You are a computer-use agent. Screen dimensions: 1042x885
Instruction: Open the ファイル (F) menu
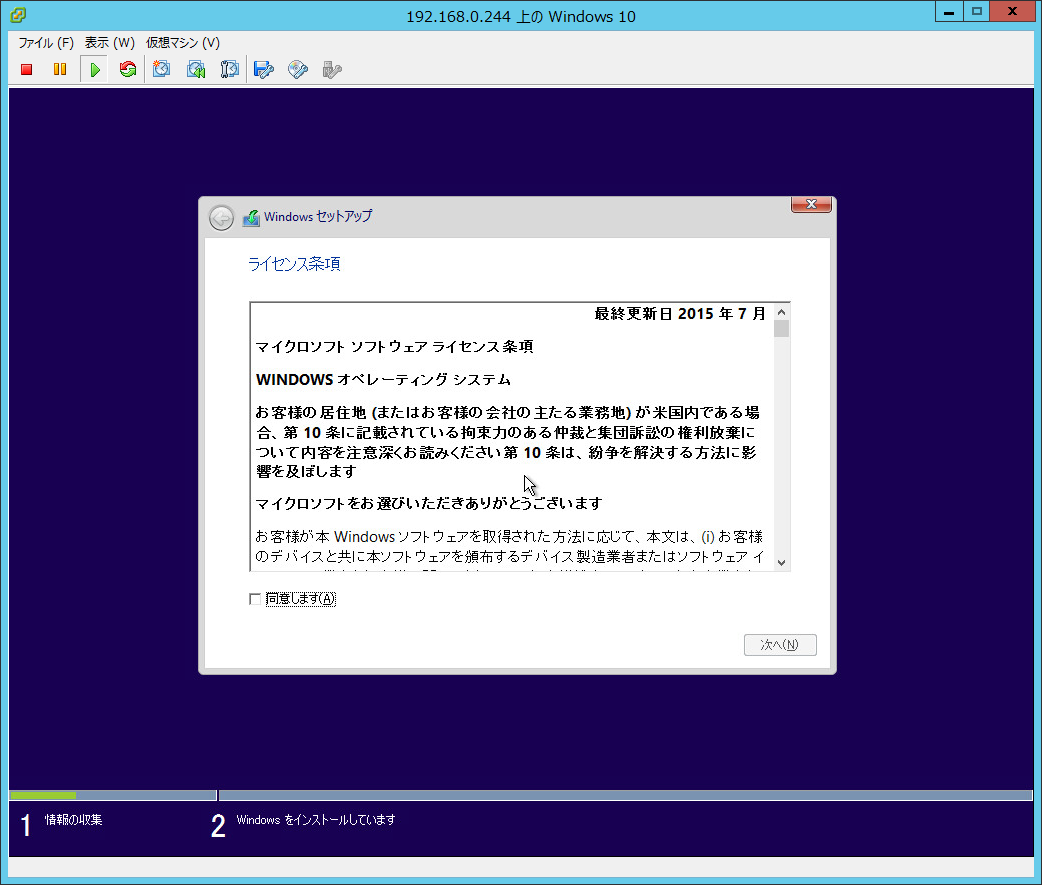point(46,43)
